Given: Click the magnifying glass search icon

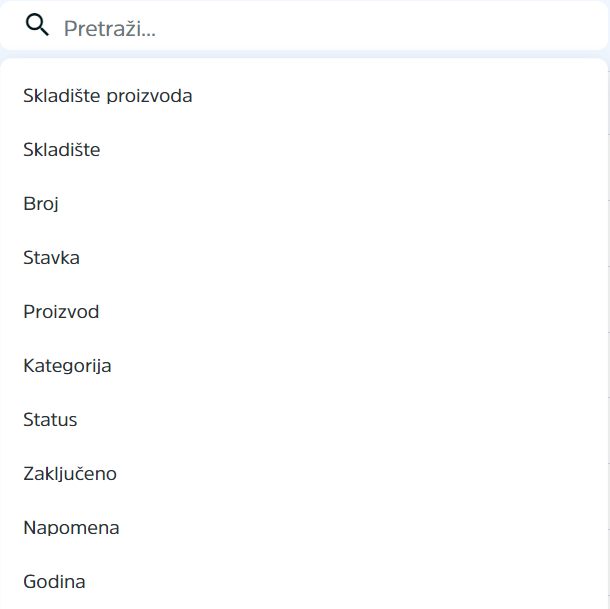Looking at the screenshot, I should coord(37,25).
